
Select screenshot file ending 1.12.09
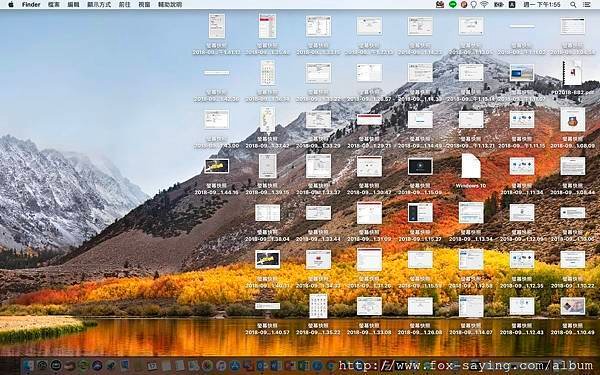(x=522, y=213)
